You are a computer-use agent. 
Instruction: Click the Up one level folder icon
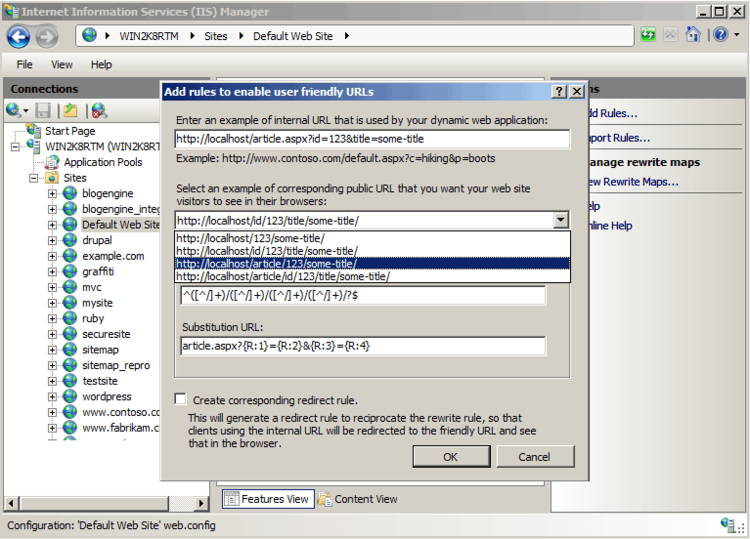(71, 111)
